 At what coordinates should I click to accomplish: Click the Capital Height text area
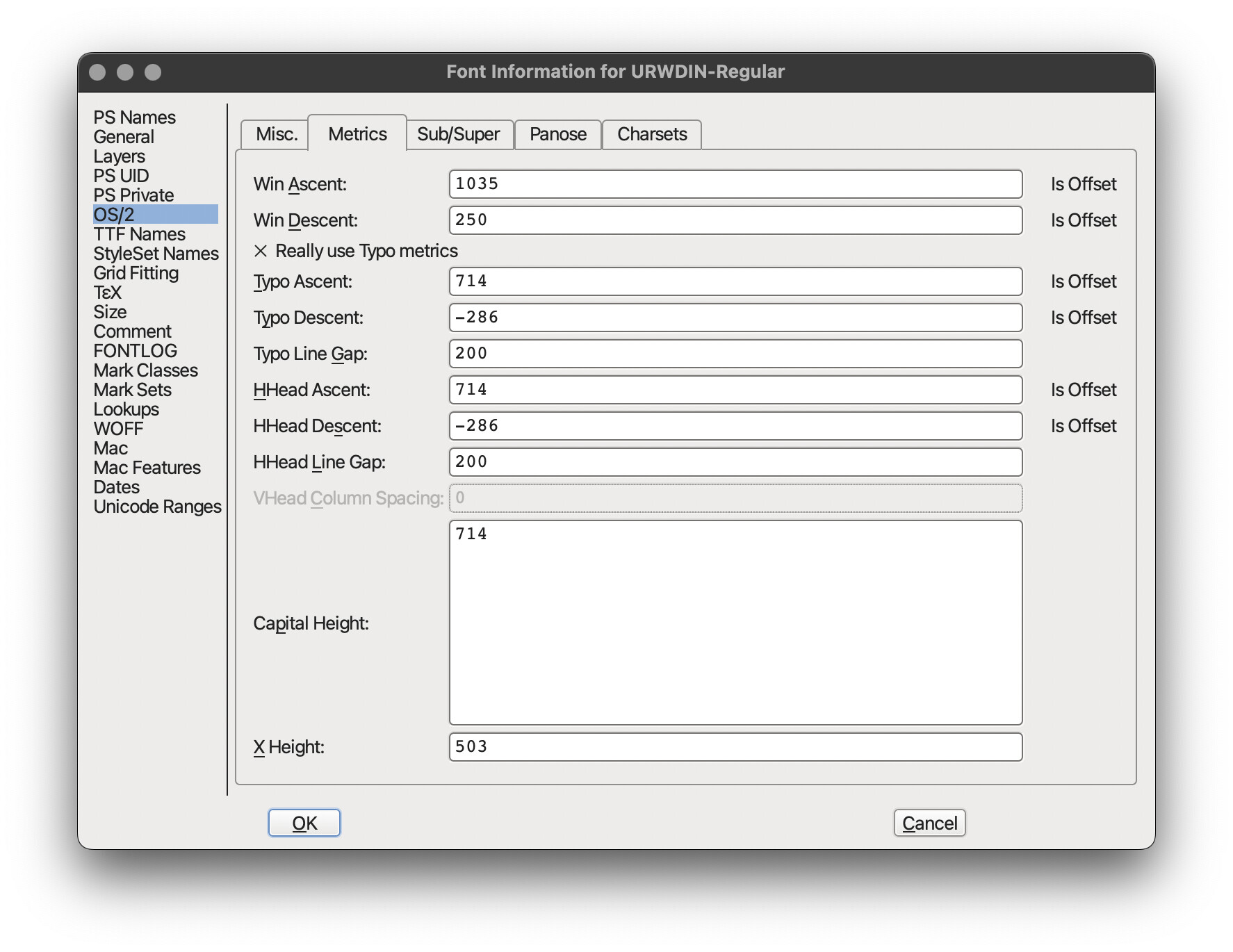736,623
